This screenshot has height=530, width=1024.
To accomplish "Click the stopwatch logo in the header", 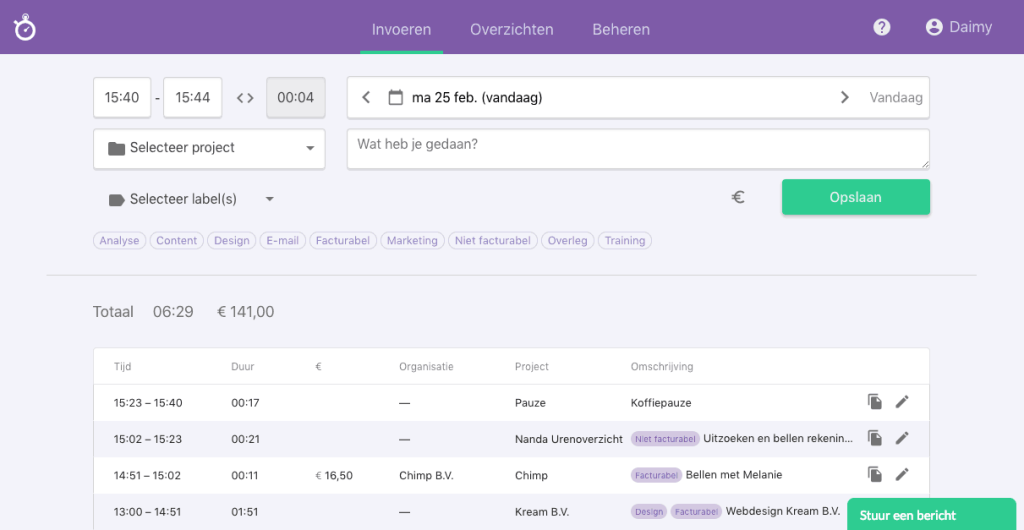I will (25, 28).
